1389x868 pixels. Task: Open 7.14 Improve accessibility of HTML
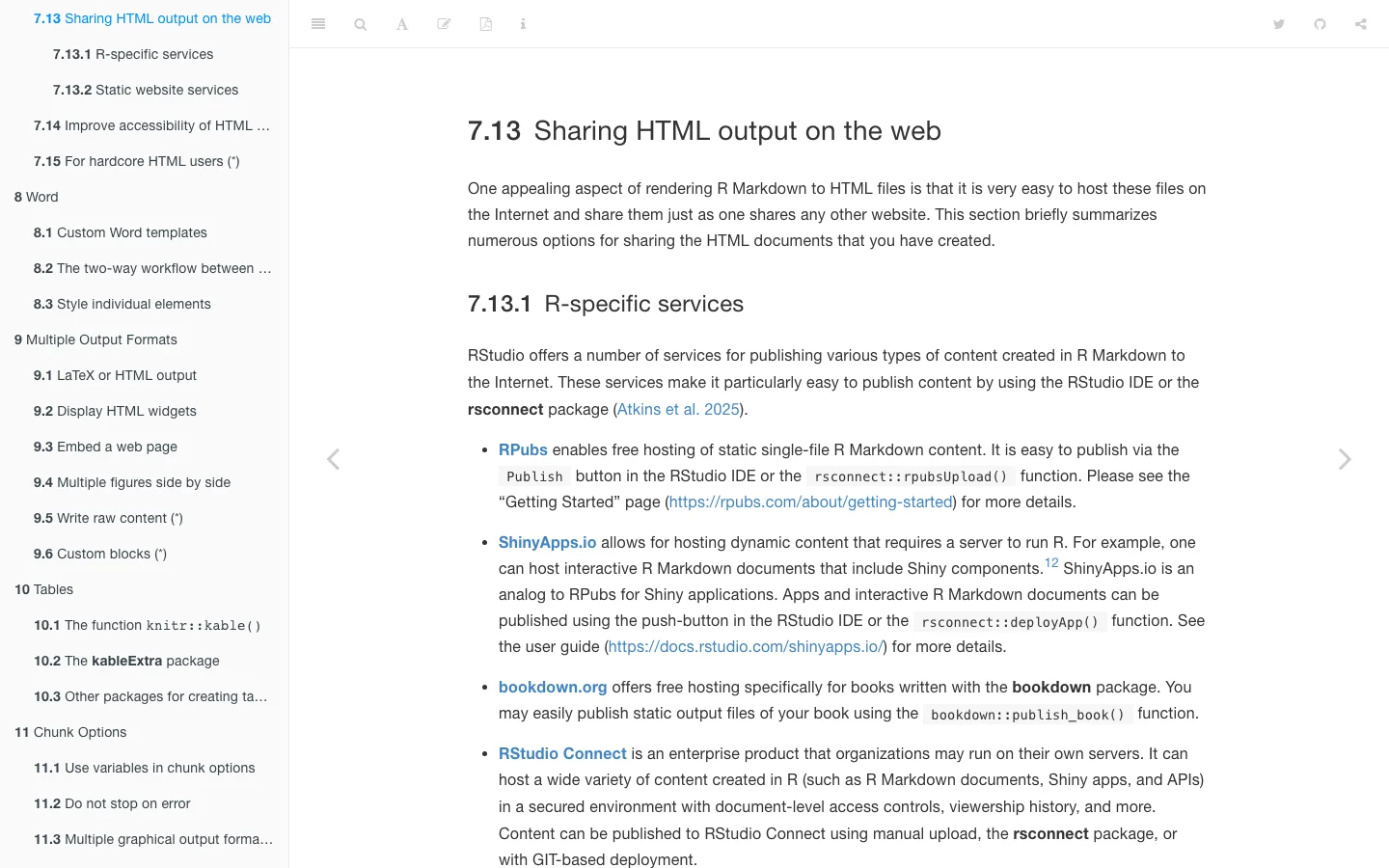tap(151, 125)
